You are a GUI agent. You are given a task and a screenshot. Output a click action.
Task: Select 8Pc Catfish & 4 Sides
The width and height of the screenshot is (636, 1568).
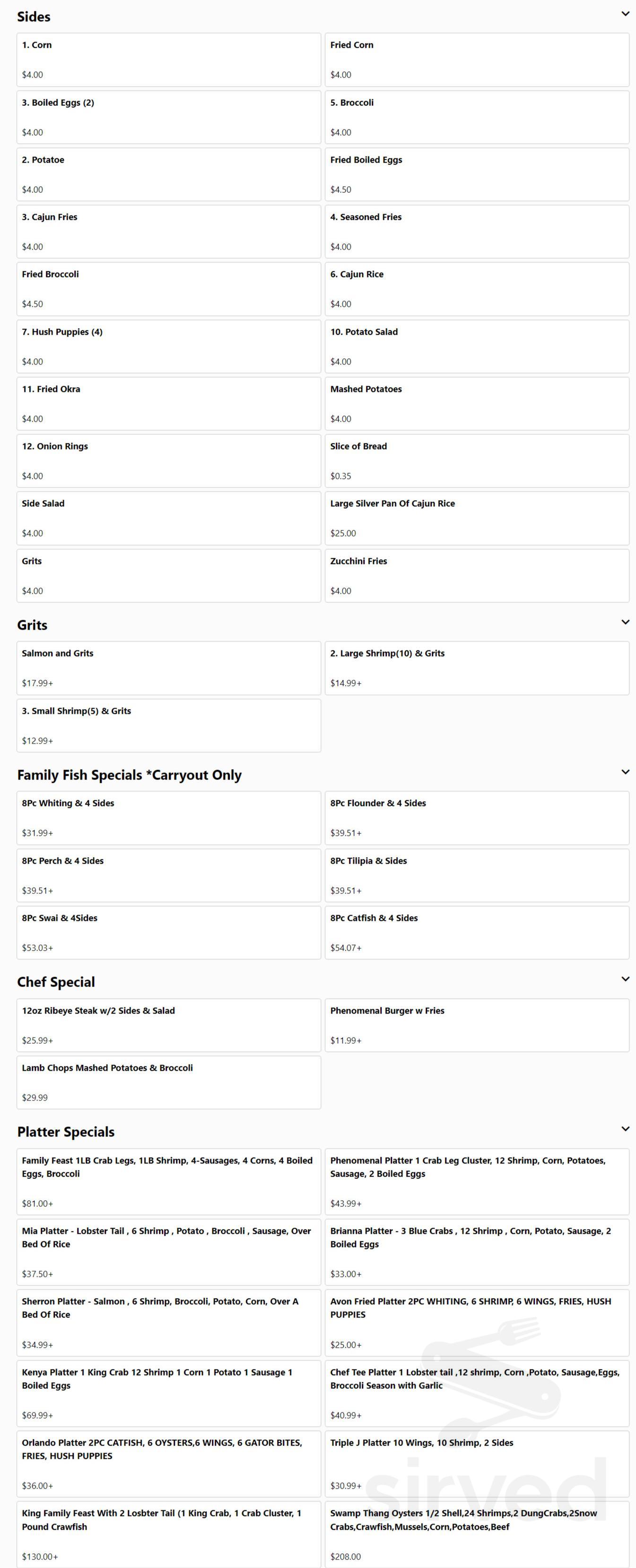point(477,933)
